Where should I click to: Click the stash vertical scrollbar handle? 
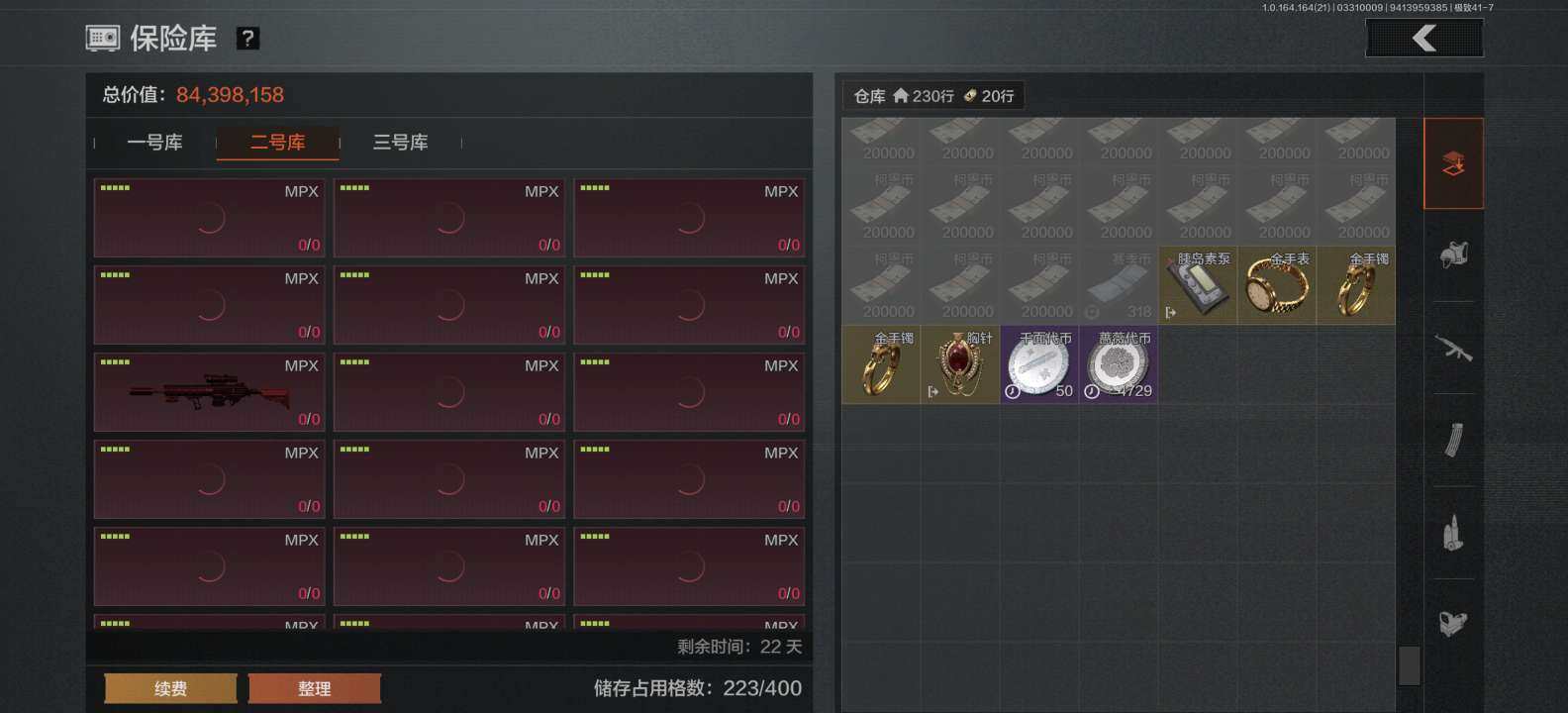click(x=1410, y=665)
